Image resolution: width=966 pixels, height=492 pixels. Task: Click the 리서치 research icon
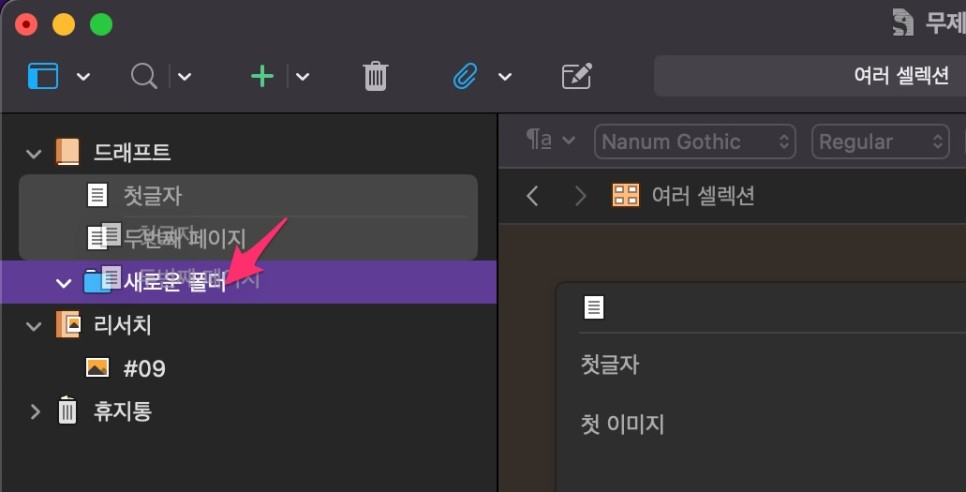pyautogui.click(x=68, y=325)
